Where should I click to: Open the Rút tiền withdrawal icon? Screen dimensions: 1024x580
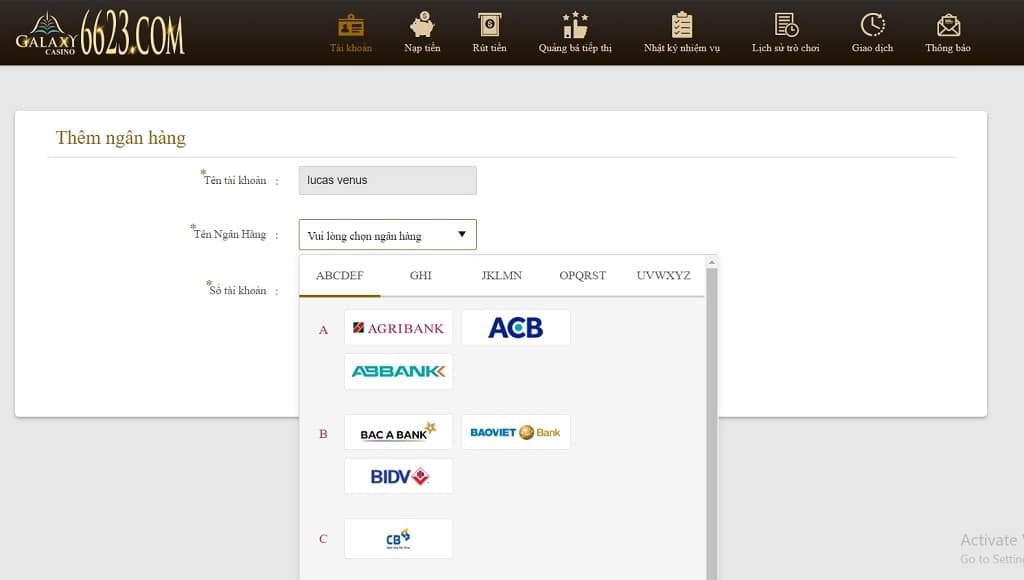(489, 25)
